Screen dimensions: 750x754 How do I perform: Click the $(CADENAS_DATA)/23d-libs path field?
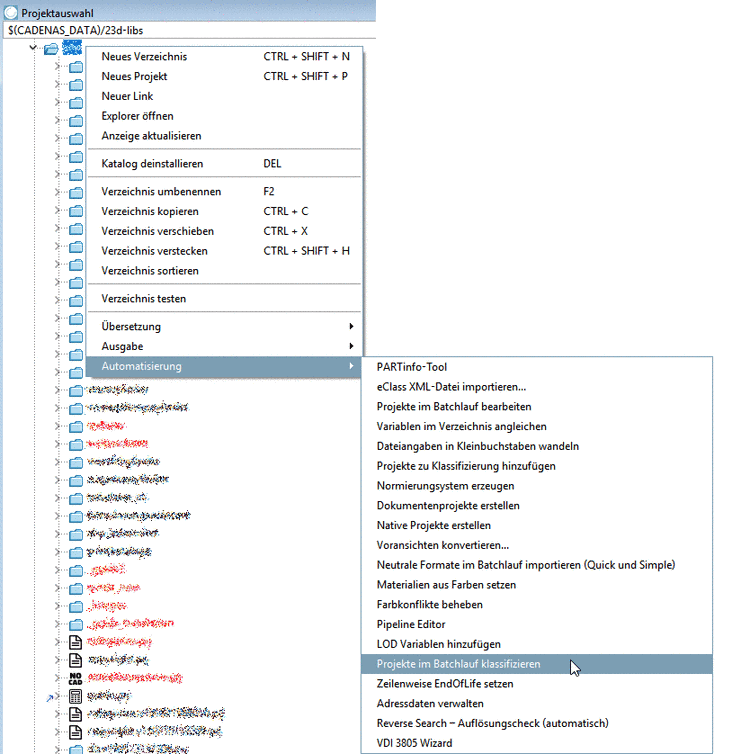point(189,30)
